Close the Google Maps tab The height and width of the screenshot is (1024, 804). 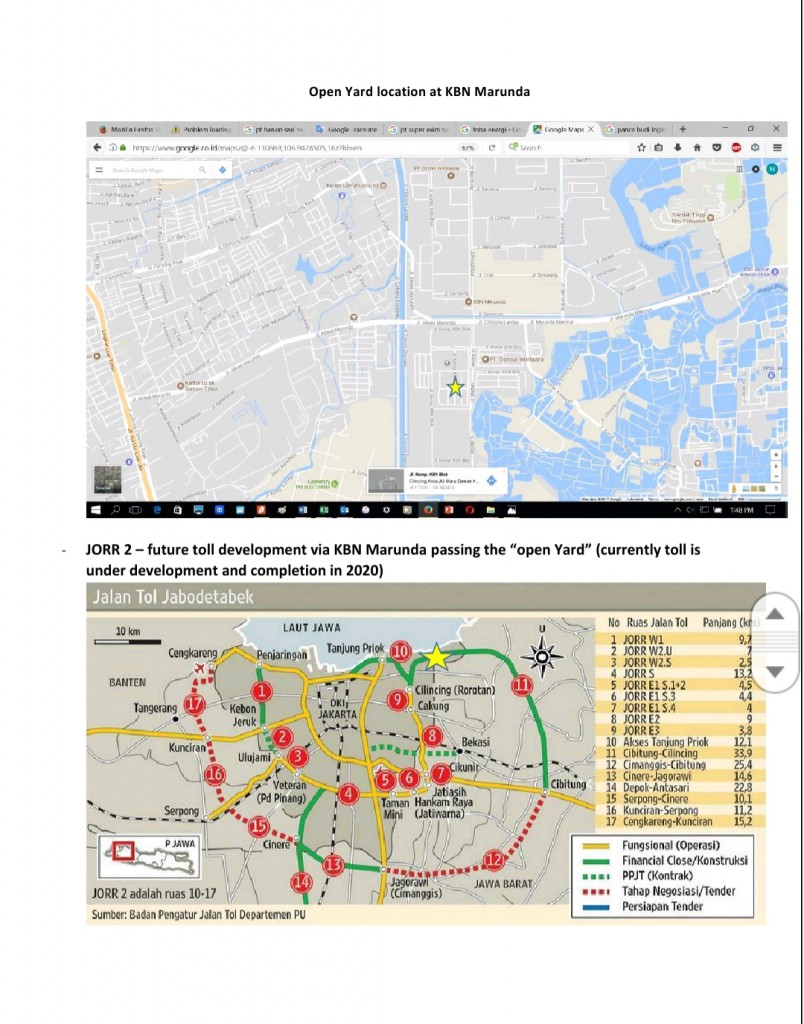(590, 129)
